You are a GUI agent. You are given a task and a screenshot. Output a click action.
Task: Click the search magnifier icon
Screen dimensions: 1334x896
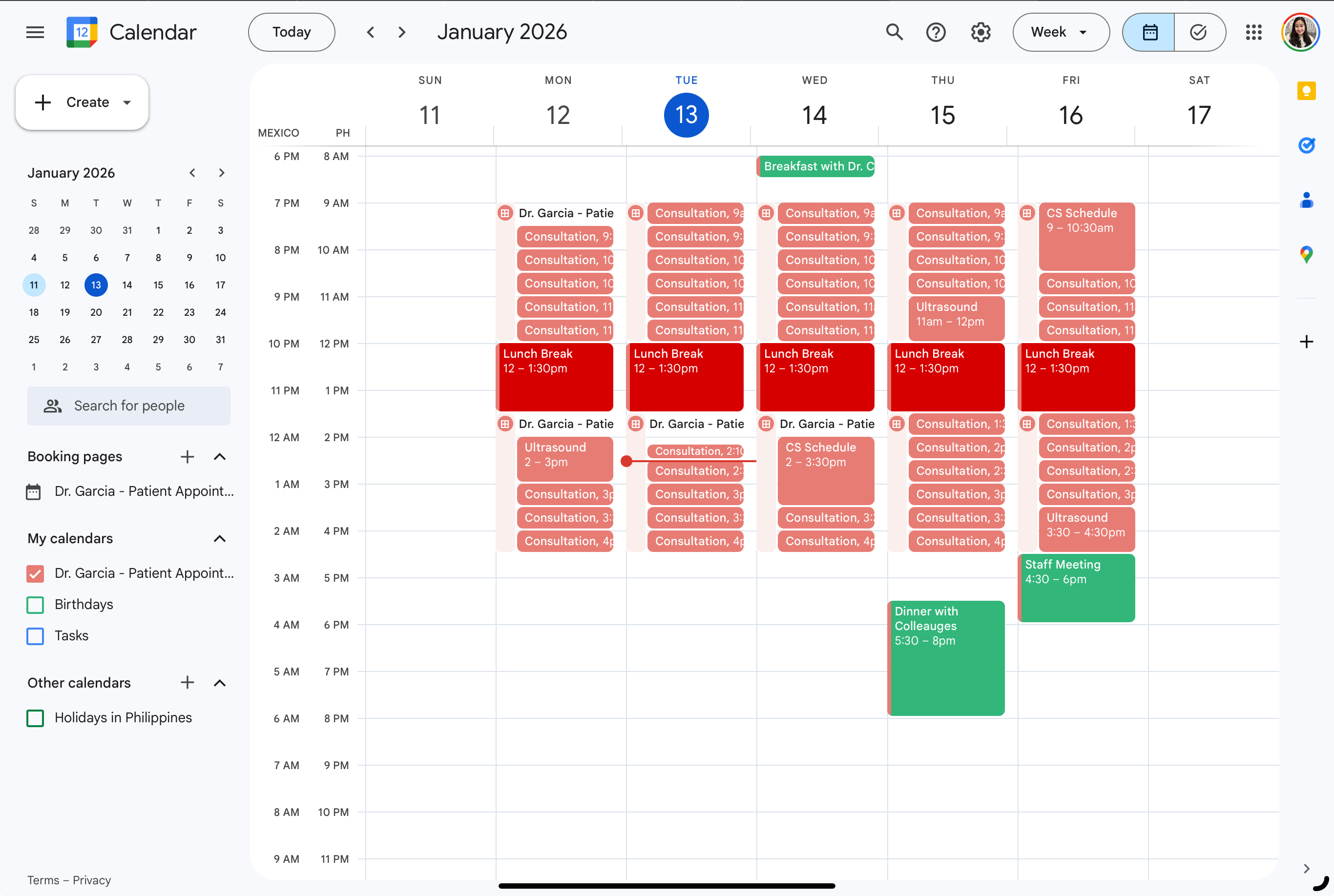pos(894,32)
